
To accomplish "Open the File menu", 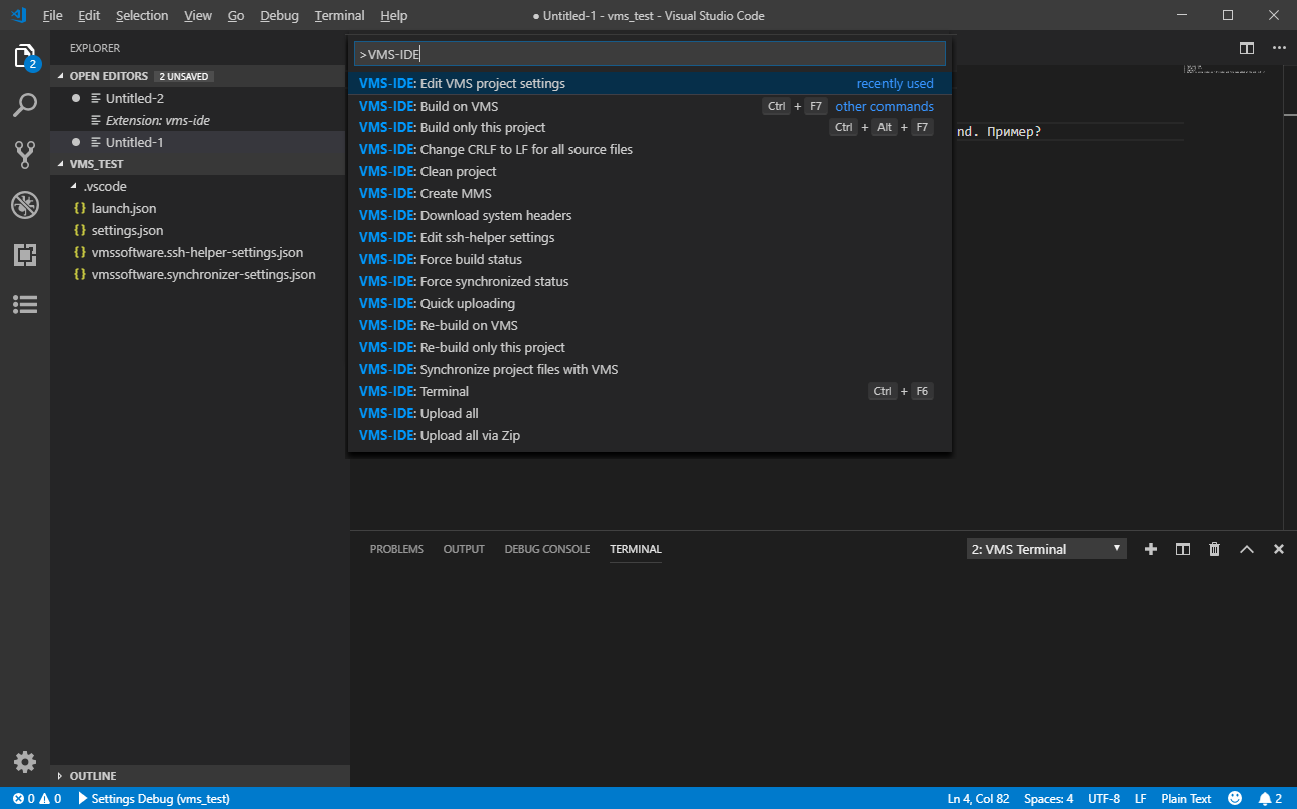I will pyautogui.click(x=53, y=16).
